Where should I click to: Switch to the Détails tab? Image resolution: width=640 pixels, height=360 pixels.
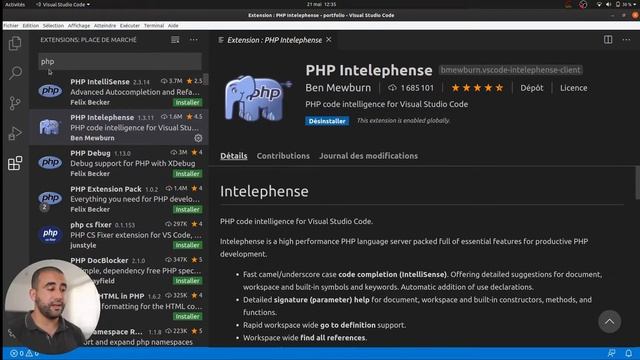coord(233,156)
